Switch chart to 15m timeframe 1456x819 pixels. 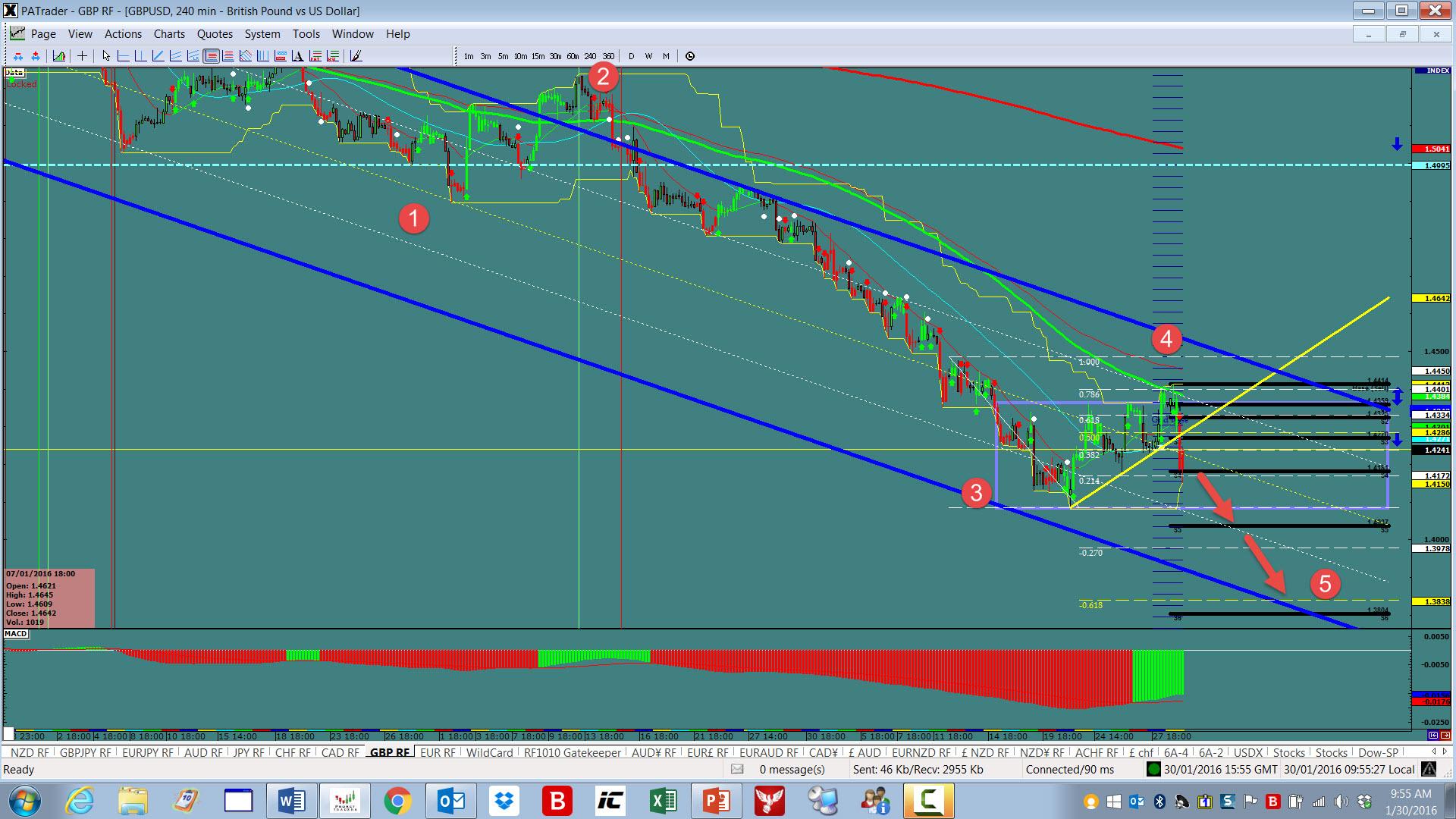538,56
